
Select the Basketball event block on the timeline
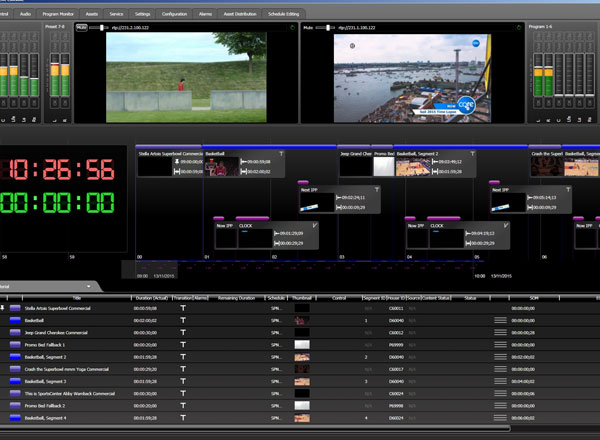[244, 163]
